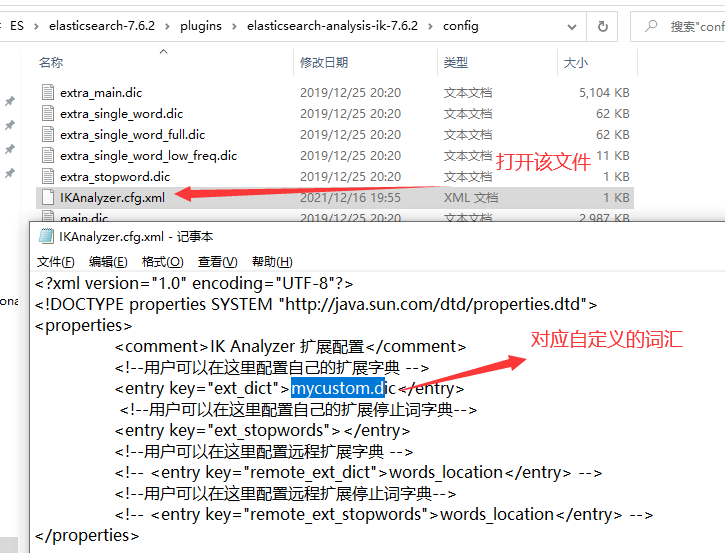Select the extra_single_word.dic file icon

coord(47,113)
